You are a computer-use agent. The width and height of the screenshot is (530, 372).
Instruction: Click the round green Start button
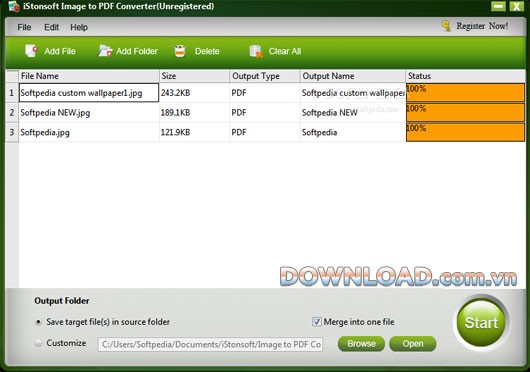(481, 323)
